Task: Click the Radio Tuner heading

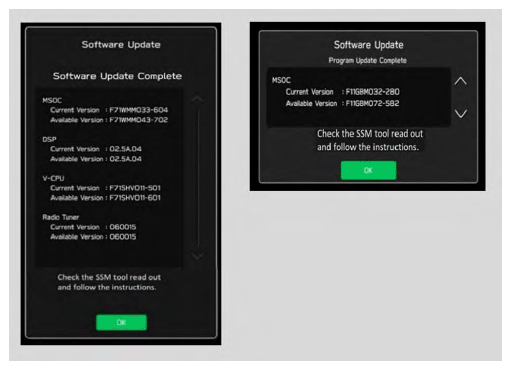Action: pyautogui.click(x=61, y=217)
